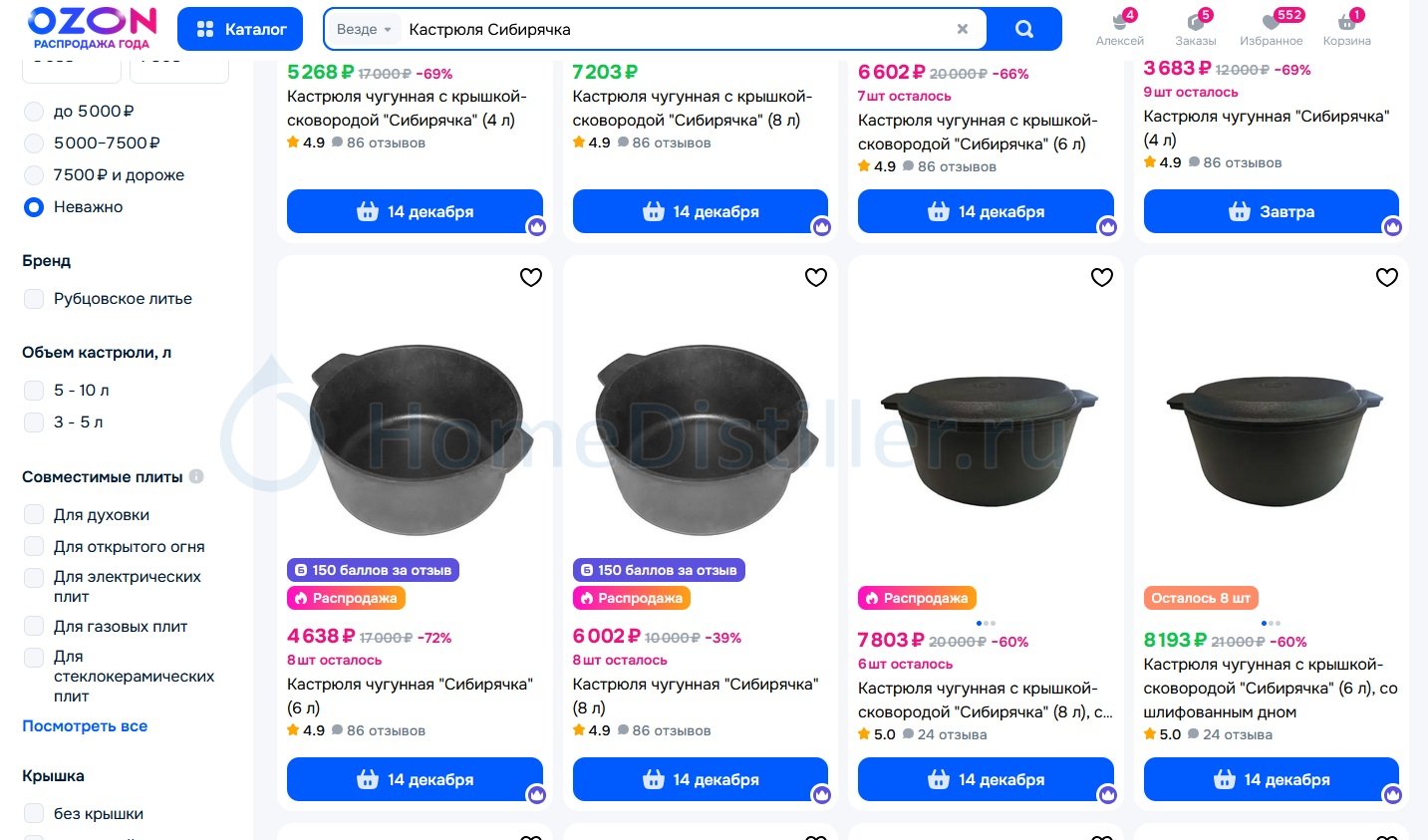Screen dimensions: 1428x840
Task: Check the Рубцовское литье brand filter
Action: click(x=34, y=298)
